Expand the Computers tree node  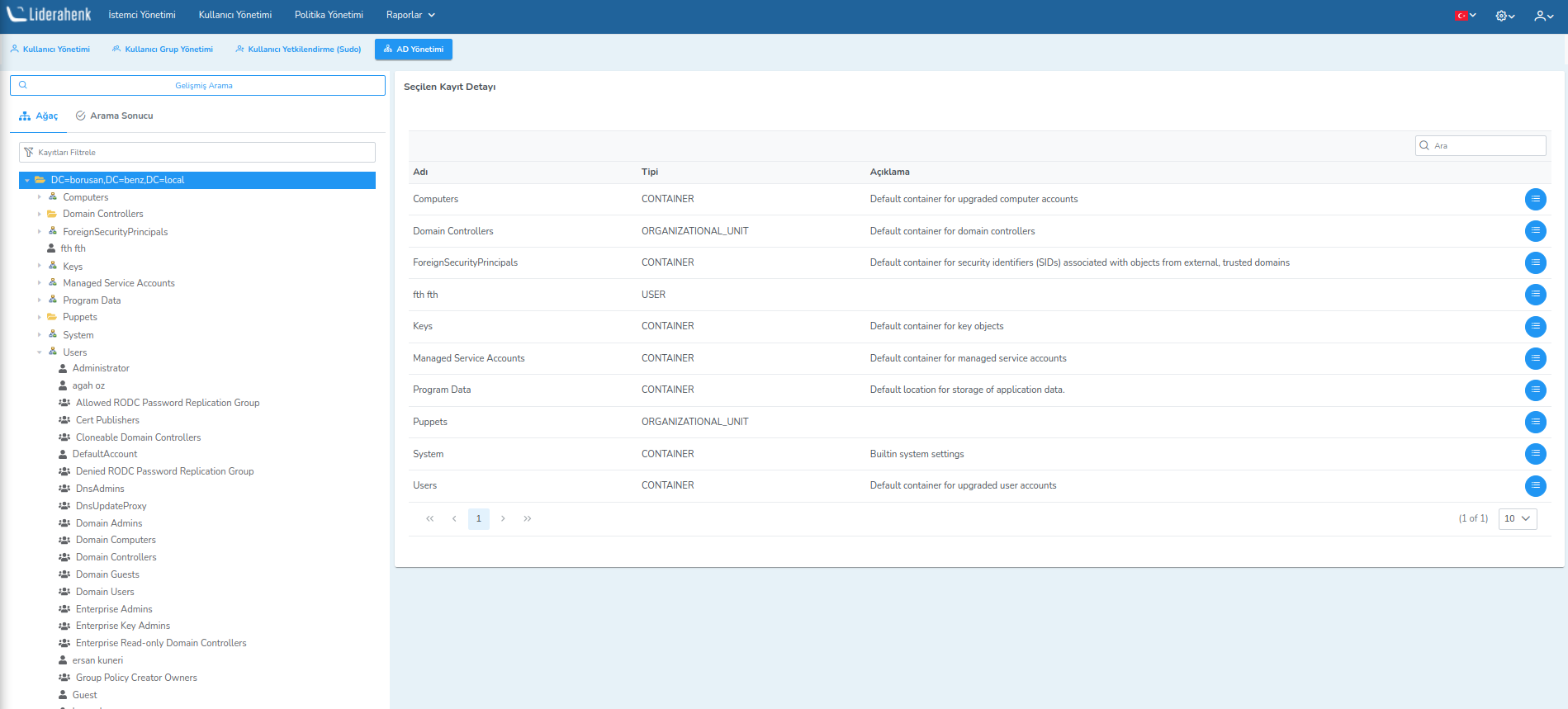pyautogui.click(x=39, y=197)
